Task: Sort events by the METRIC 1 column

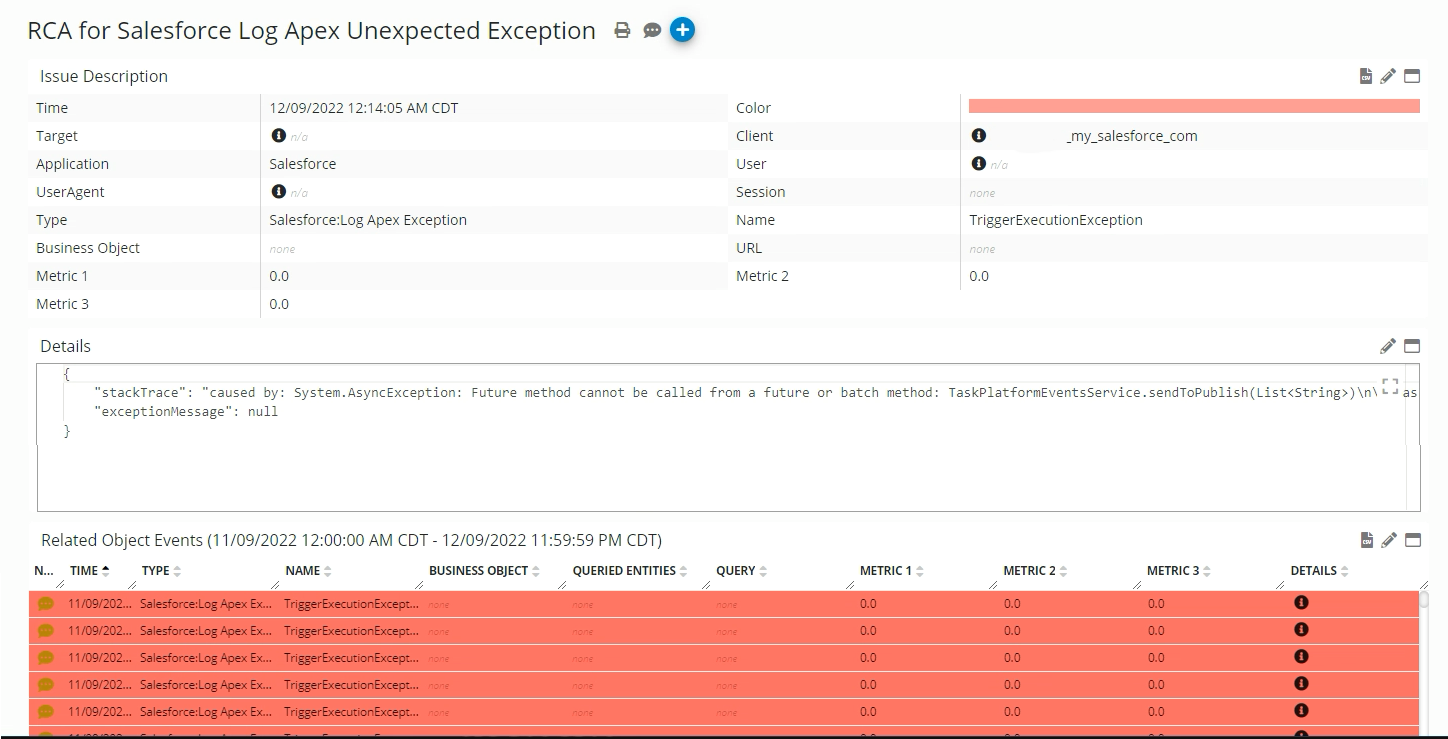Action: [918, 570]
